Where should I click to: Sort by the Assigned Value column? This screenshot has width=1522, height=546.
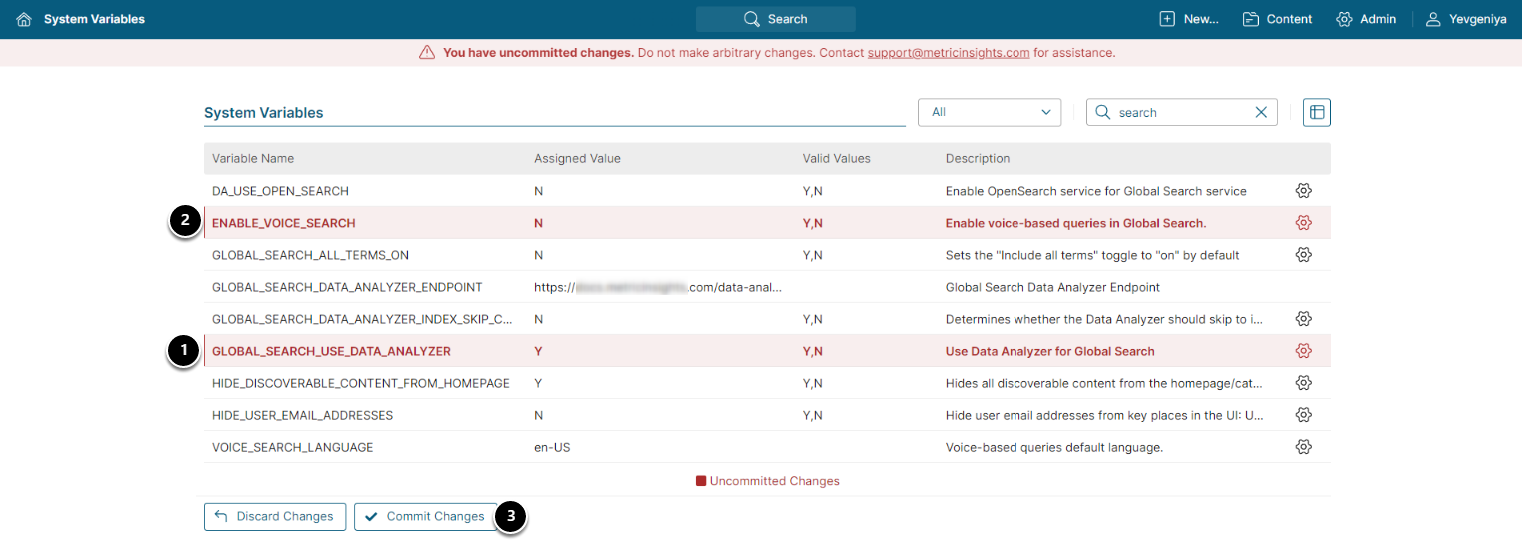577,159
